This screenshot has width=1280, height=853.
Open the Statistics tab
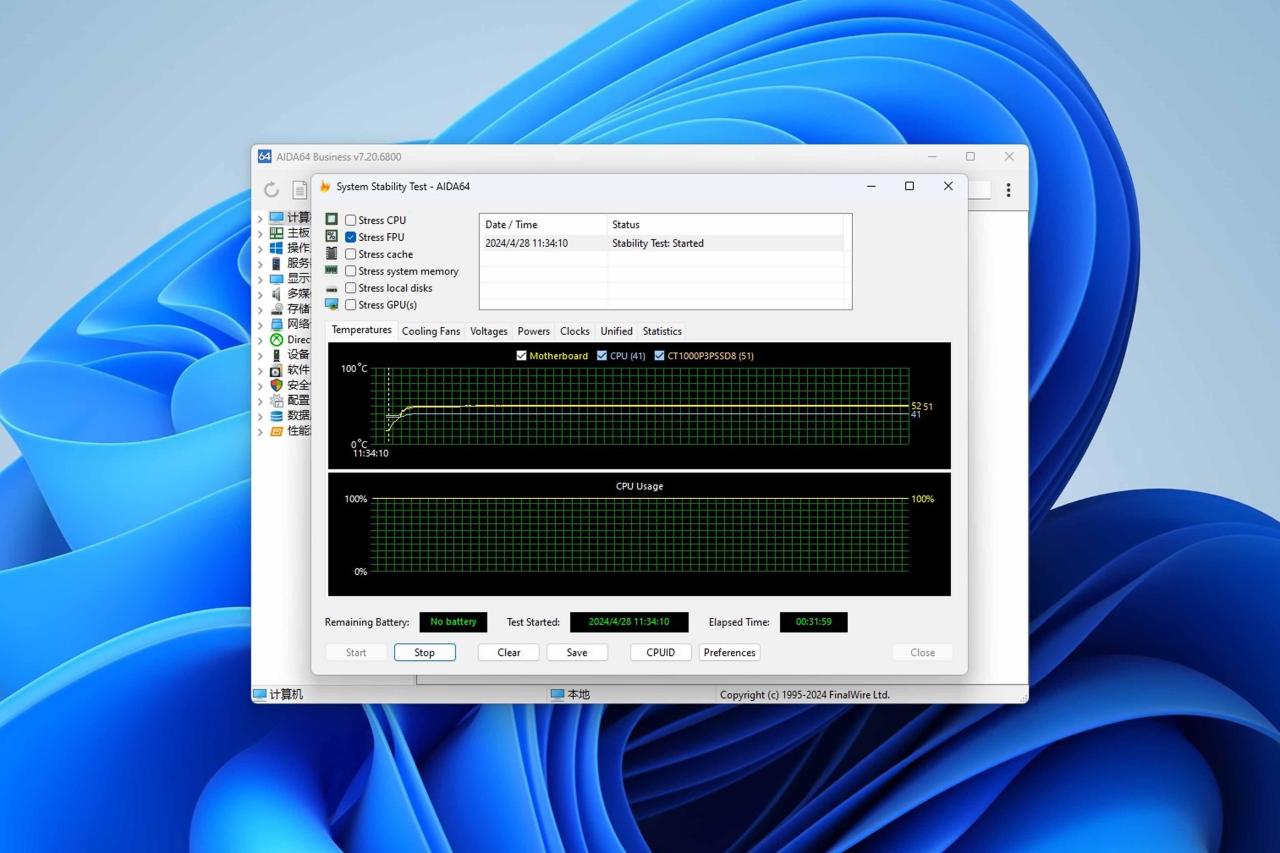pyautogui.click(x=662, y=331)
